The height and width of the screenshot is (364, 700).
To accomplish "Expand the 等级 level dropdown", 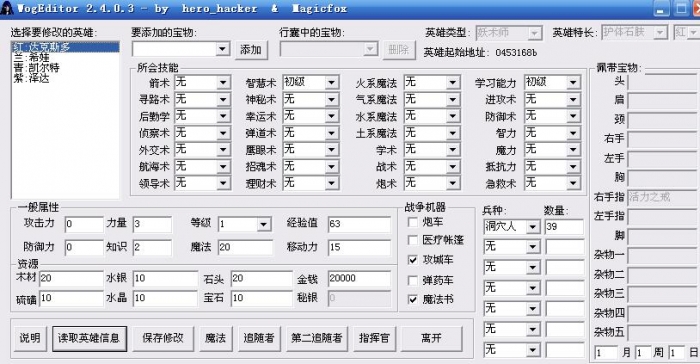I will [x=264, y=224].
